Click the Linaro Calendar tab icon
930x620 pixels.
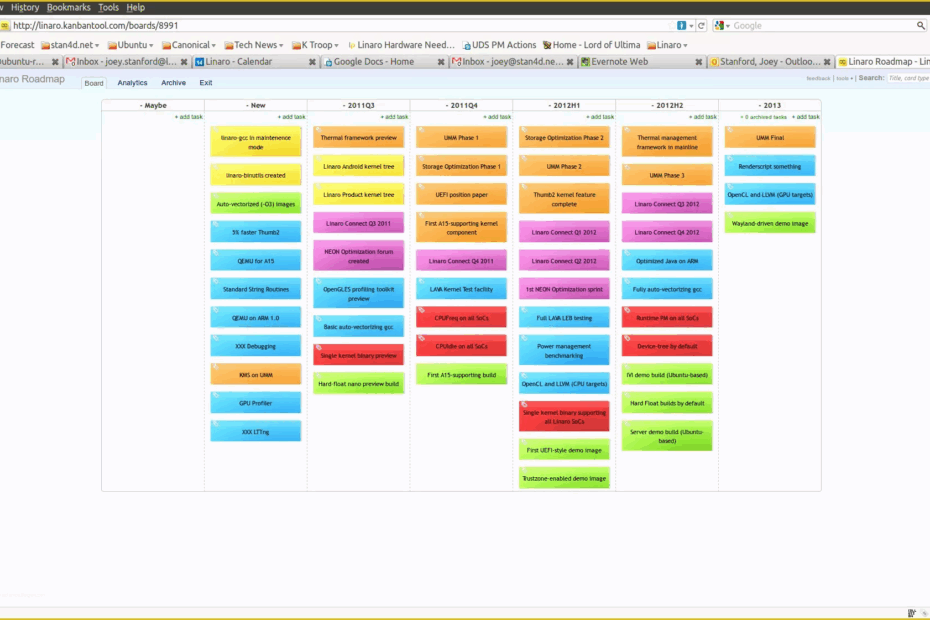point(198,60)
